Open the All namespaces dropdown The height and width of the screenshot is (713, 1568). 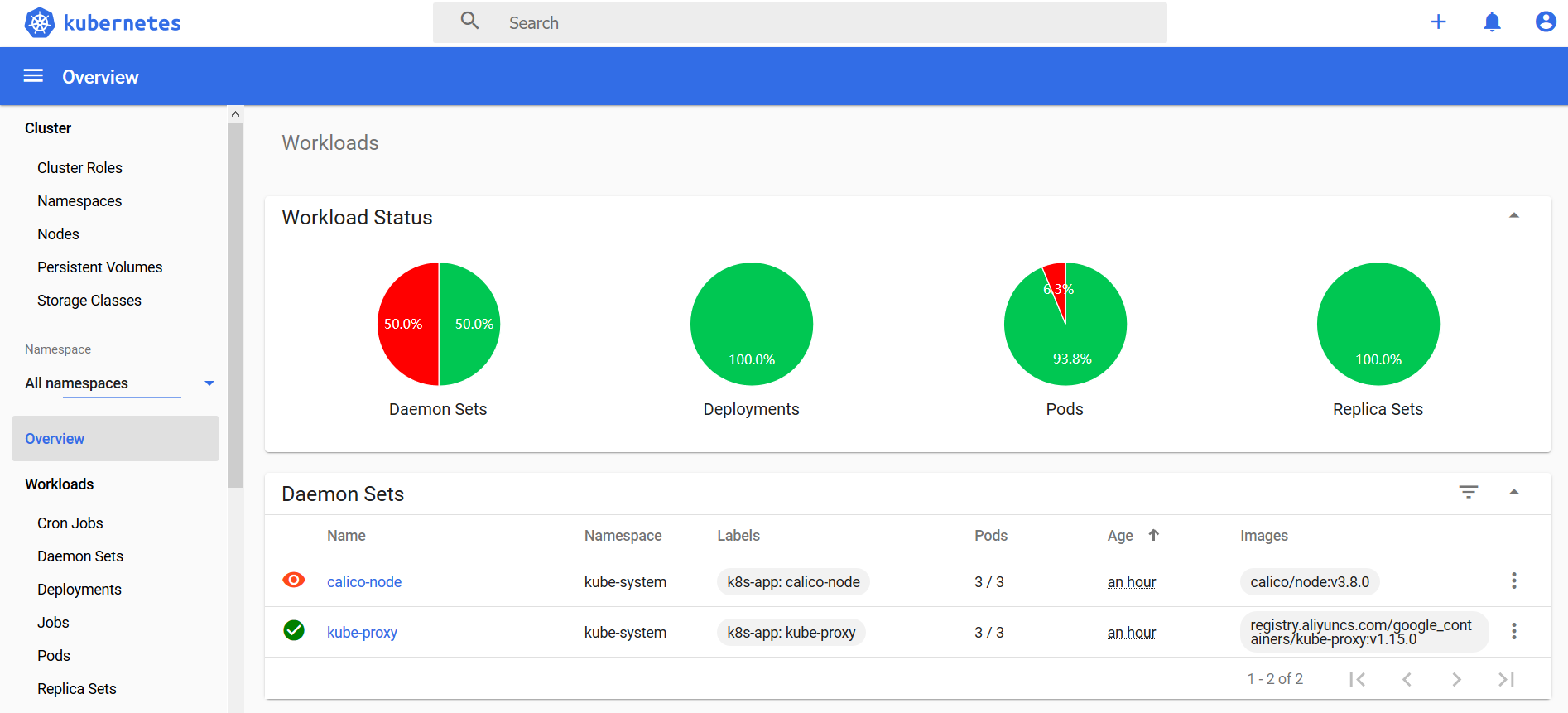point(121,383)
